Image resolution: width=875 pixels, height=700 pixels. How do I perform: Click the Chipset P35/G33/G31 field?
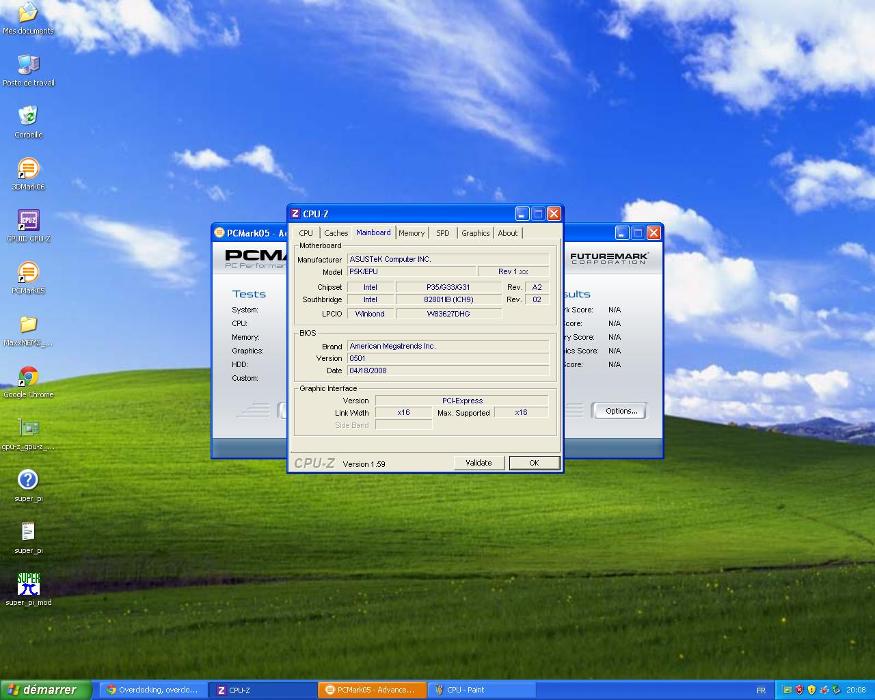click(448, 287)
